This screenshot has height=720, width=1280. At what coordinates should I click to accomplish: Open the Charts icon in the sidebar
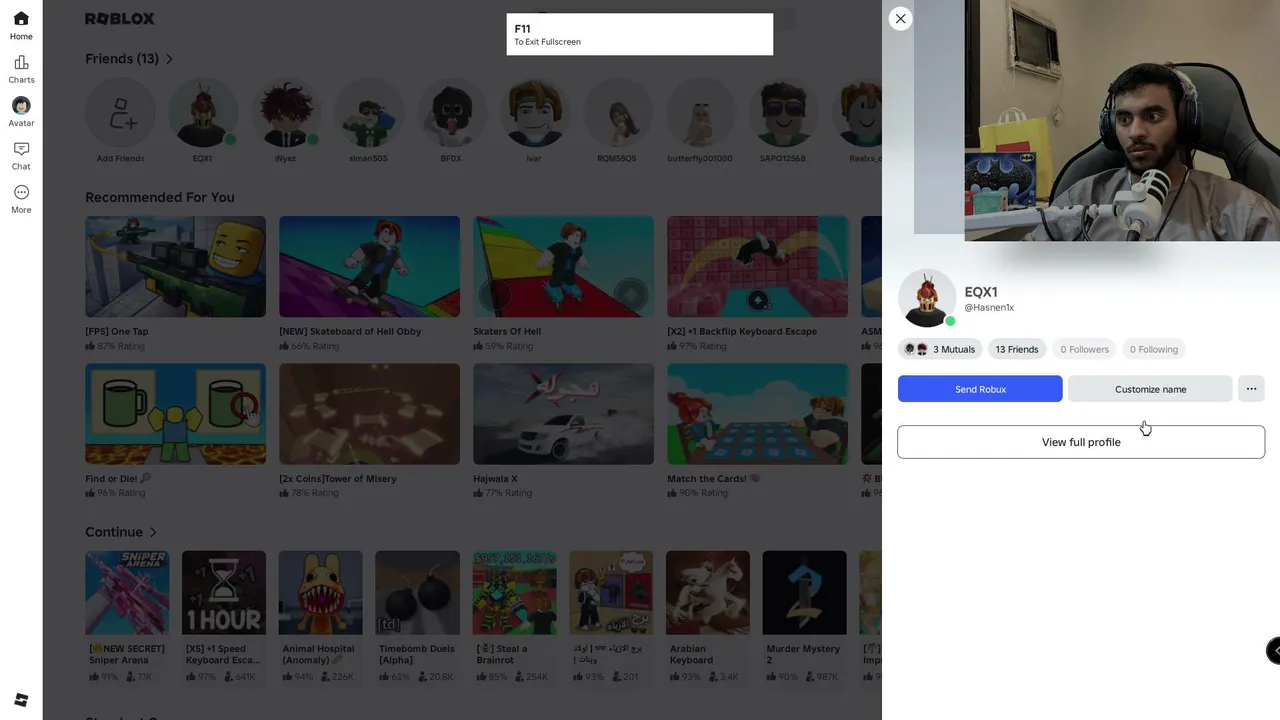coord(21,63)
